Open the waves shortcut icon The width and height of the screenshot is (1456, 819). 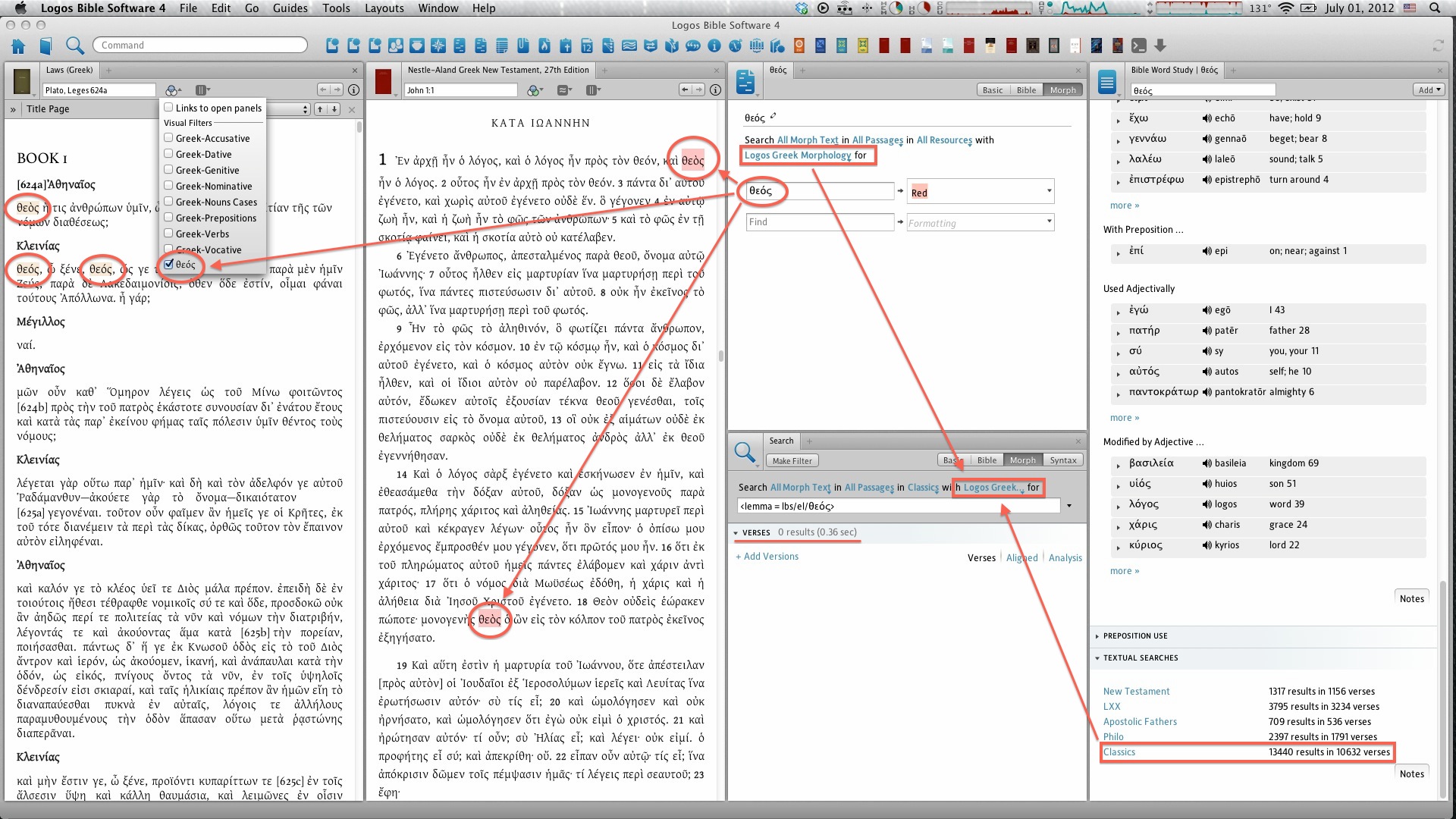point(629,45)
